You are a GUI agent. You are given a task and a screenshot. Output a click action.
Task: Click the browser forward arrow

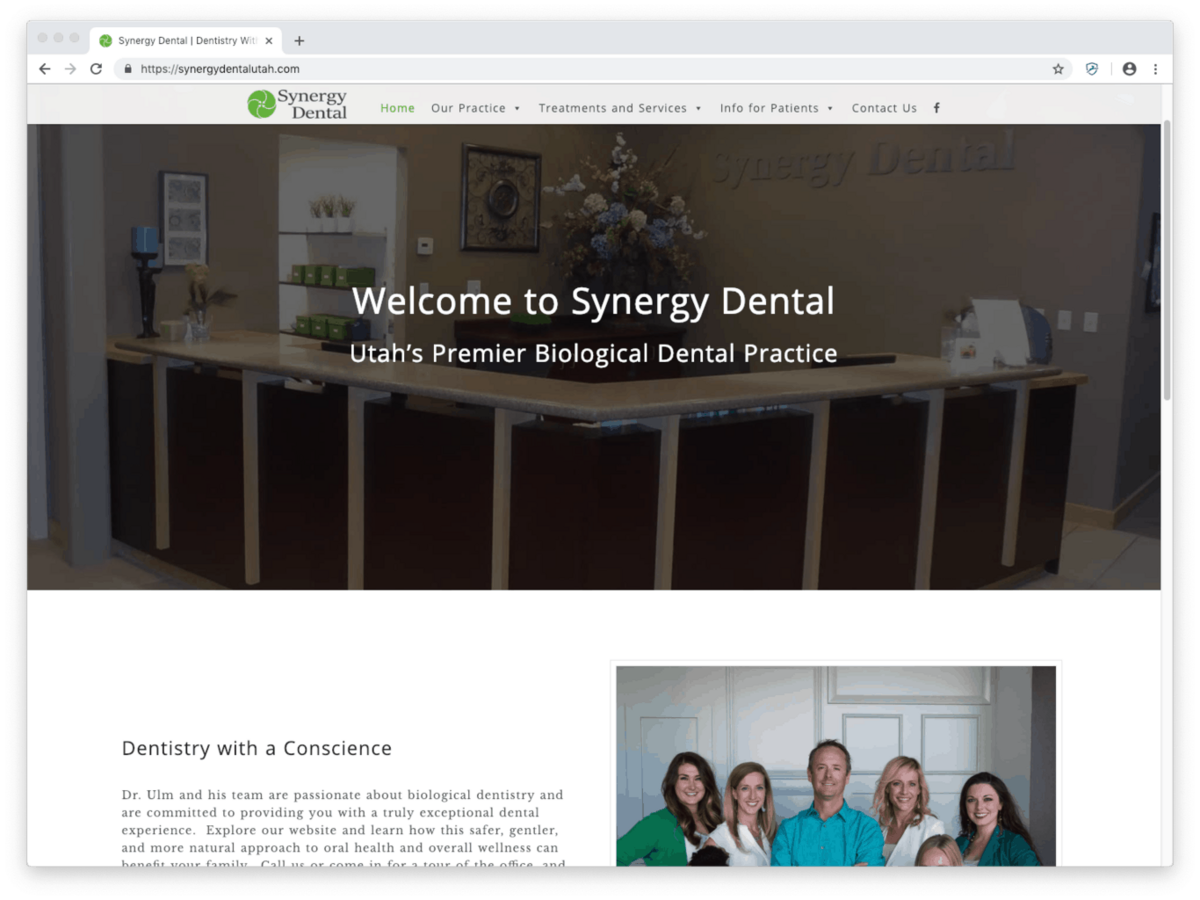[70, 69]
